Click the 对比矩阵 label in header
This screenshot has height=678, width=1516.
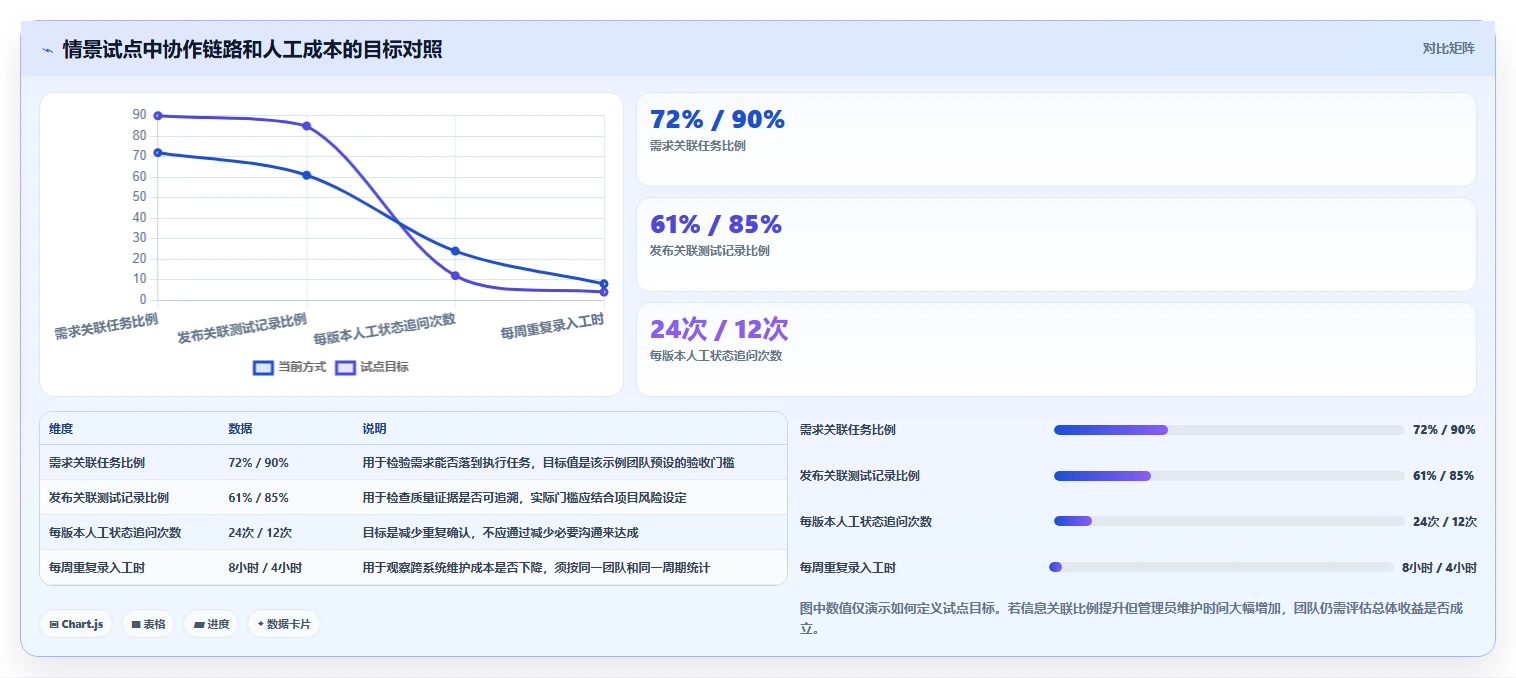(1448, 48)
